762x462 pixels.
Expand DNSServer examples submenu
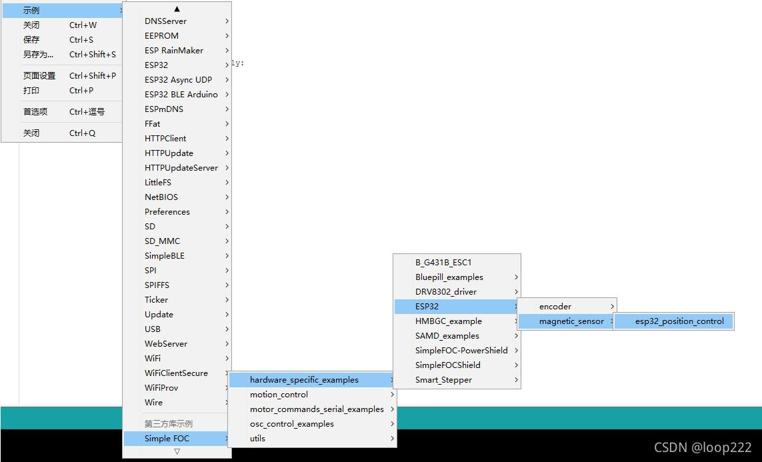[177, 21]
